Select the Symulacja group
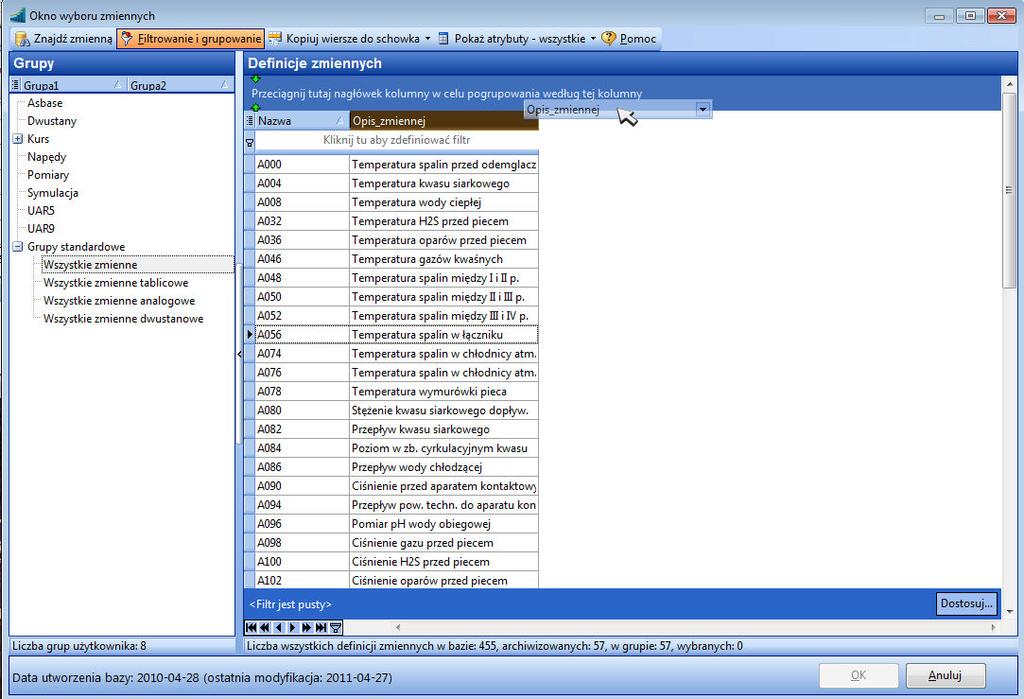 click(52, 193)
